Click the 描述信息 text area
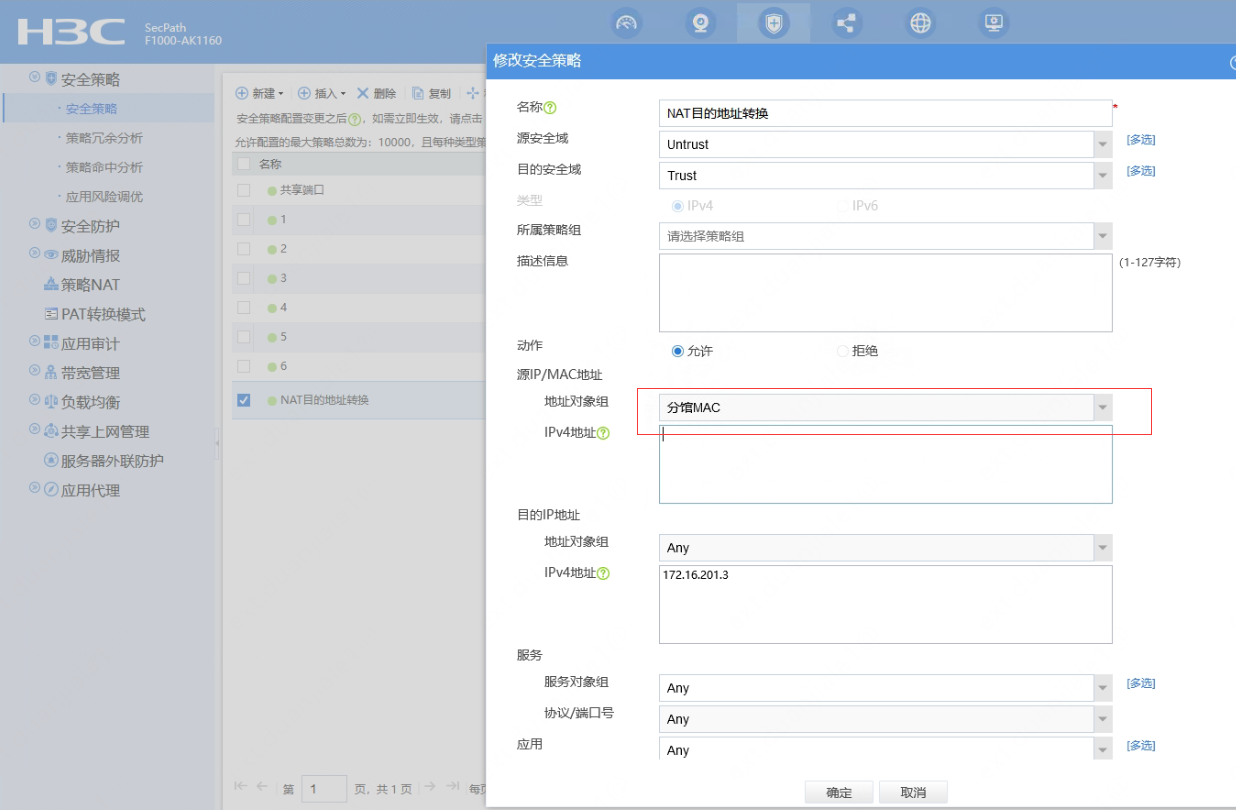 point(885,292)
